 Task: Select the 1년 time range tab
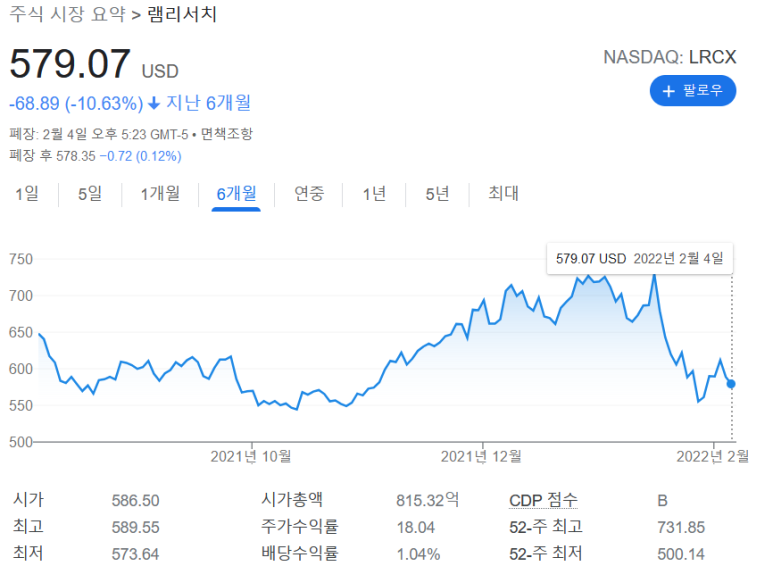[x=374, y=194]
